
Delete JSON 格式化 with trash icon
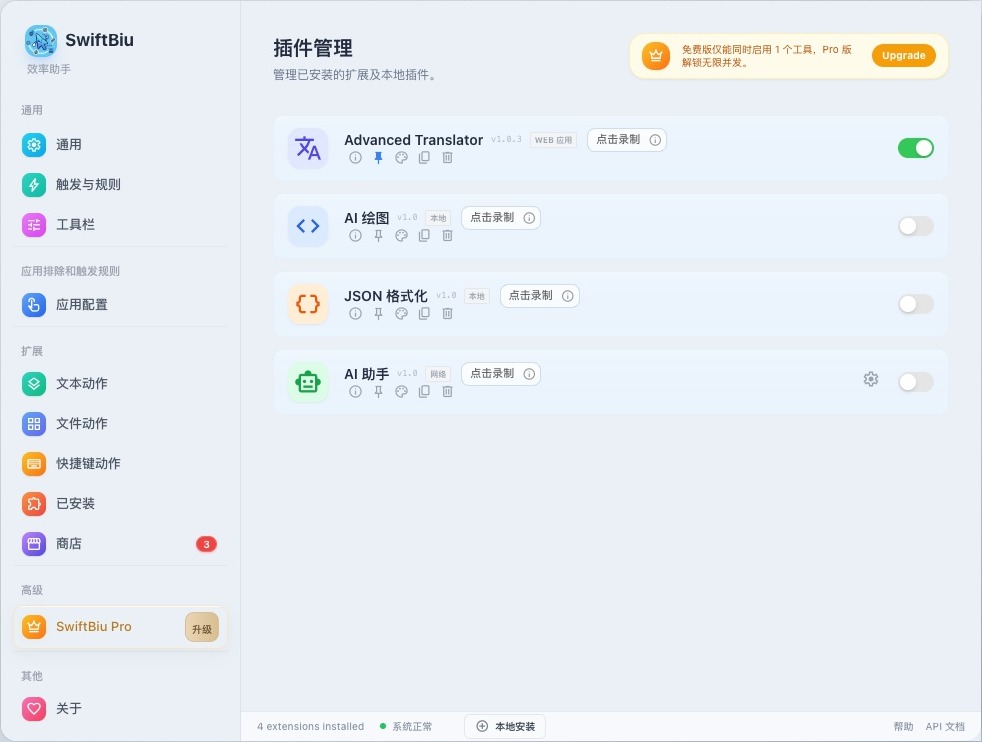coord(447,314)
